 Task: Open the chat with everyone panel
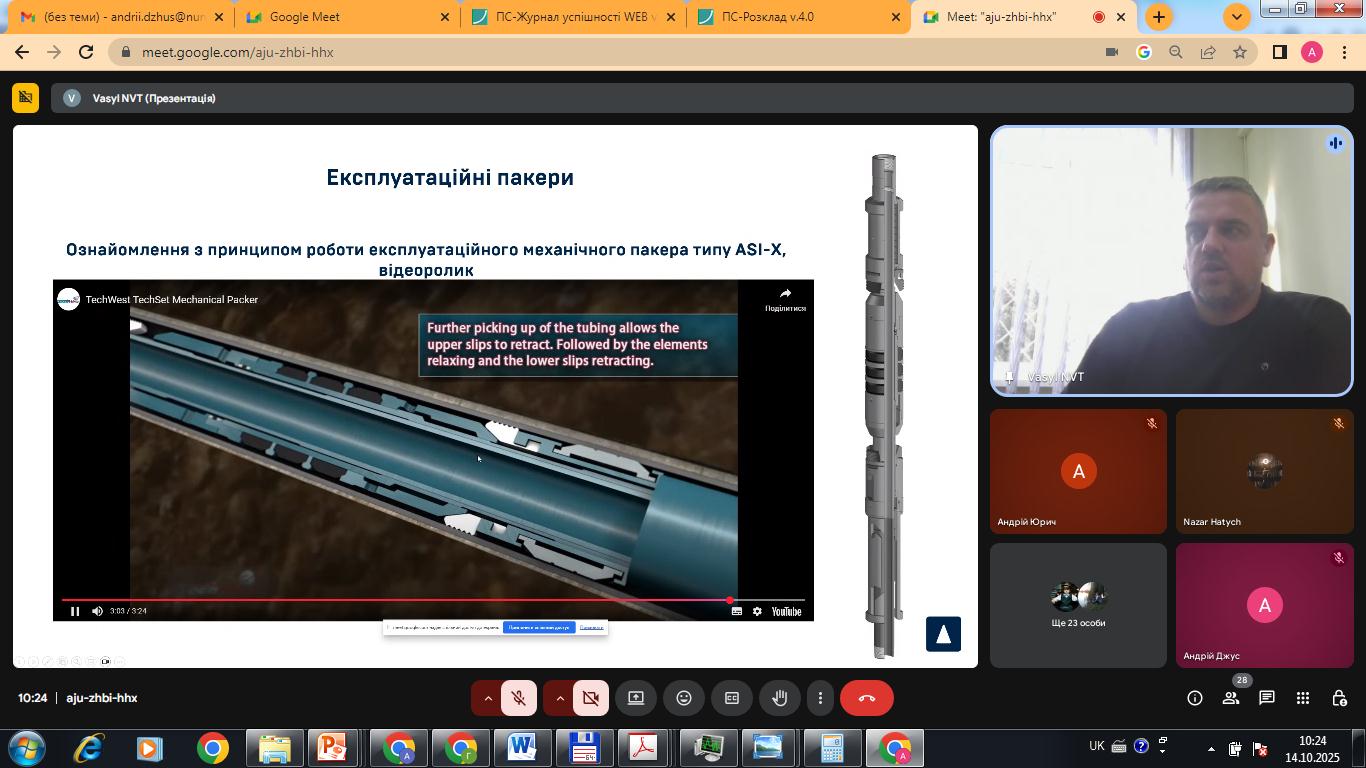(1267, 698)
